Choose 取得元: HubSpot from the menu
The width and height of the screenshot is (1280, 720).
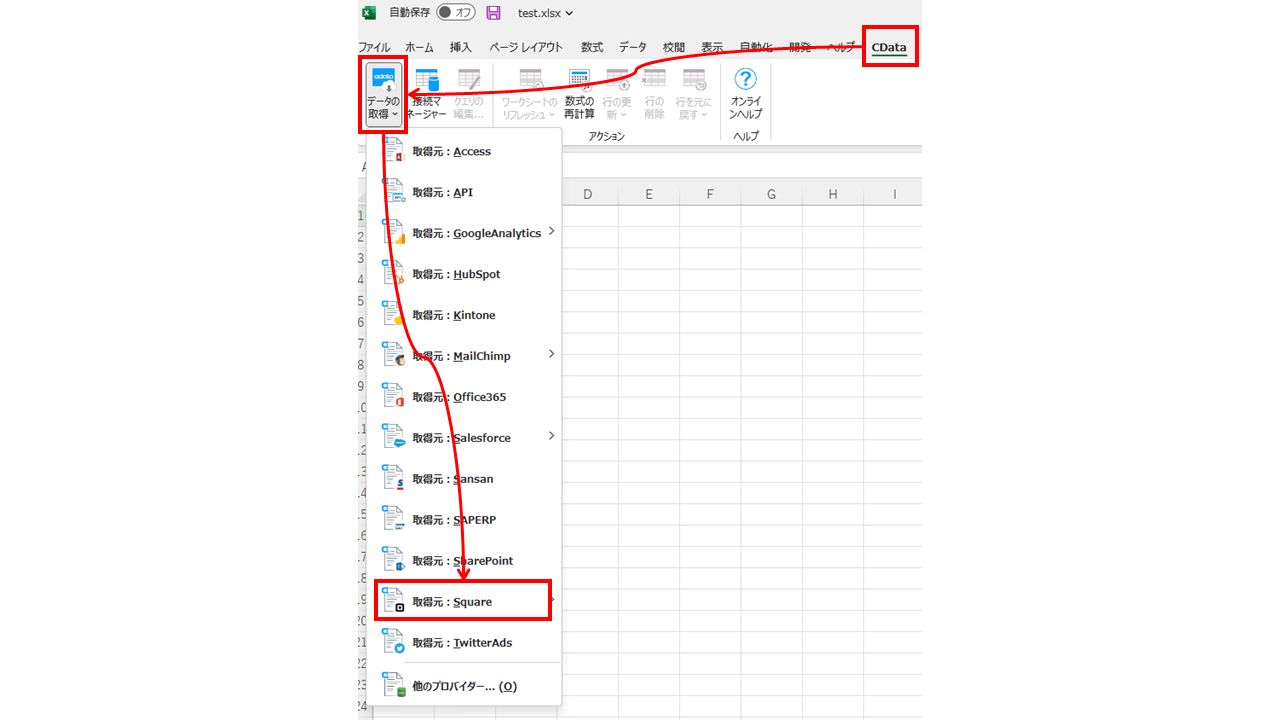coord(464,275)
